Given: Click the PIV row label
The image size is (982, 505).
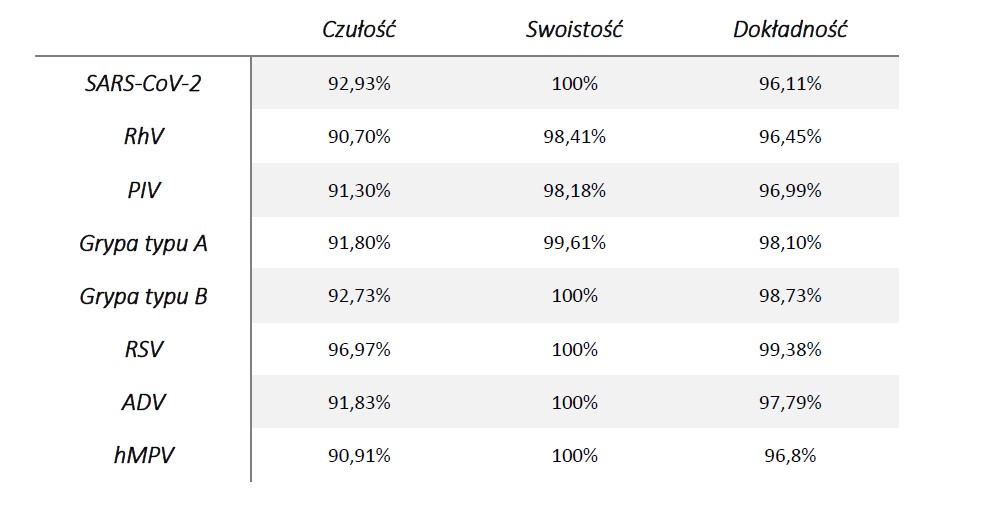Looking at the screenshot, I should point(143,190).
